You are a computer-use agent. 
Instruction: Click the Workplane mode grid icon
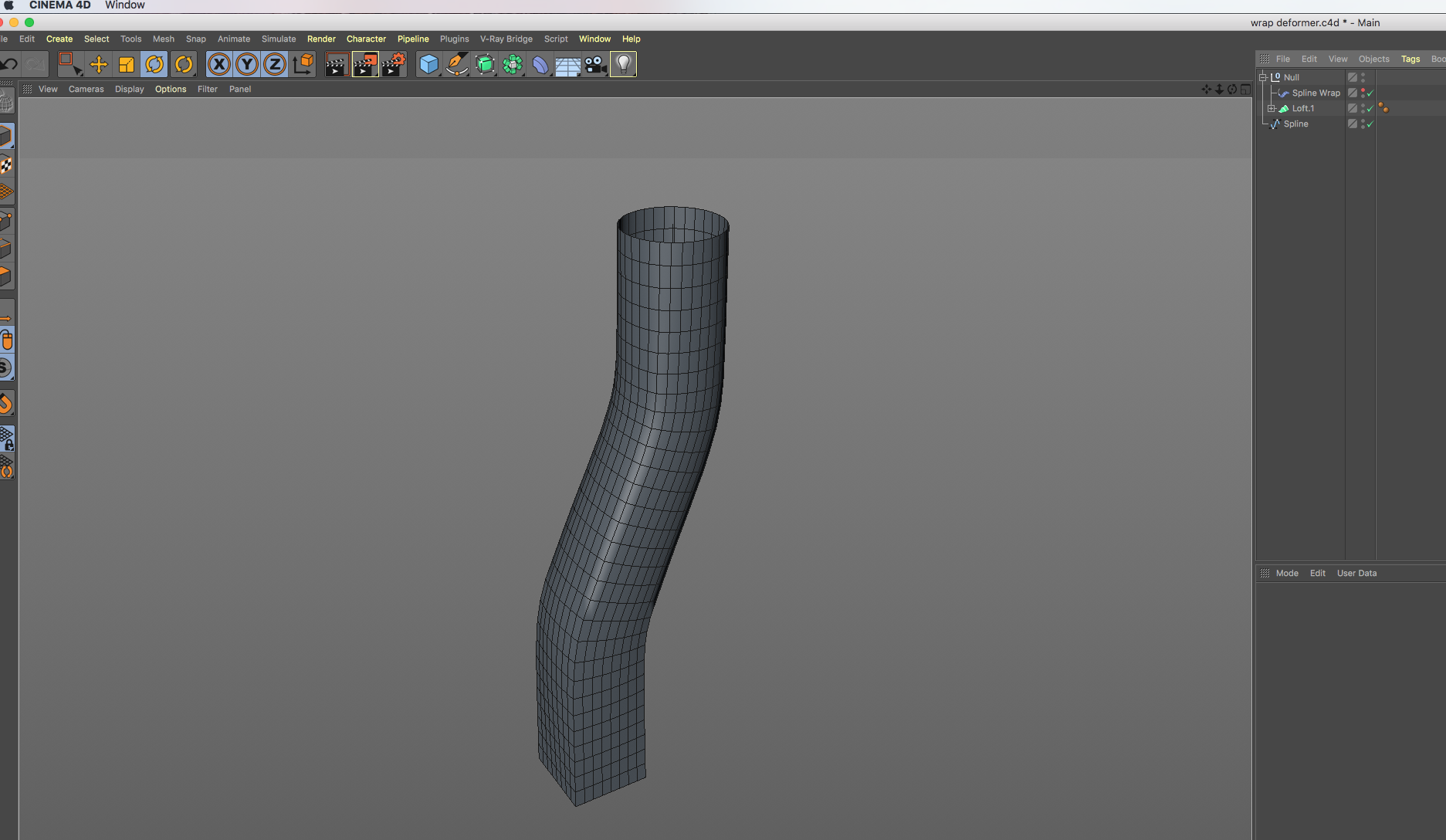6,192
